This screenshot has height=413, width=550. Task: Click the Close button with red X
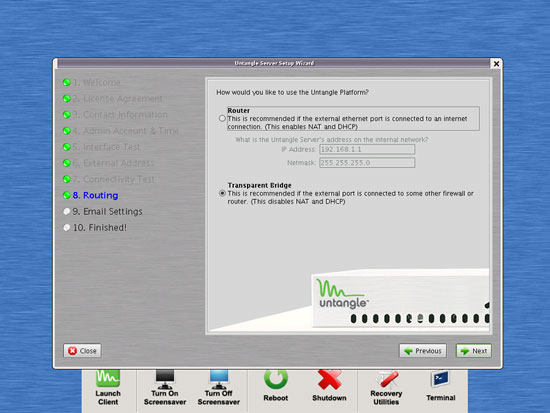pyautogui.click(x=82, y=351)
